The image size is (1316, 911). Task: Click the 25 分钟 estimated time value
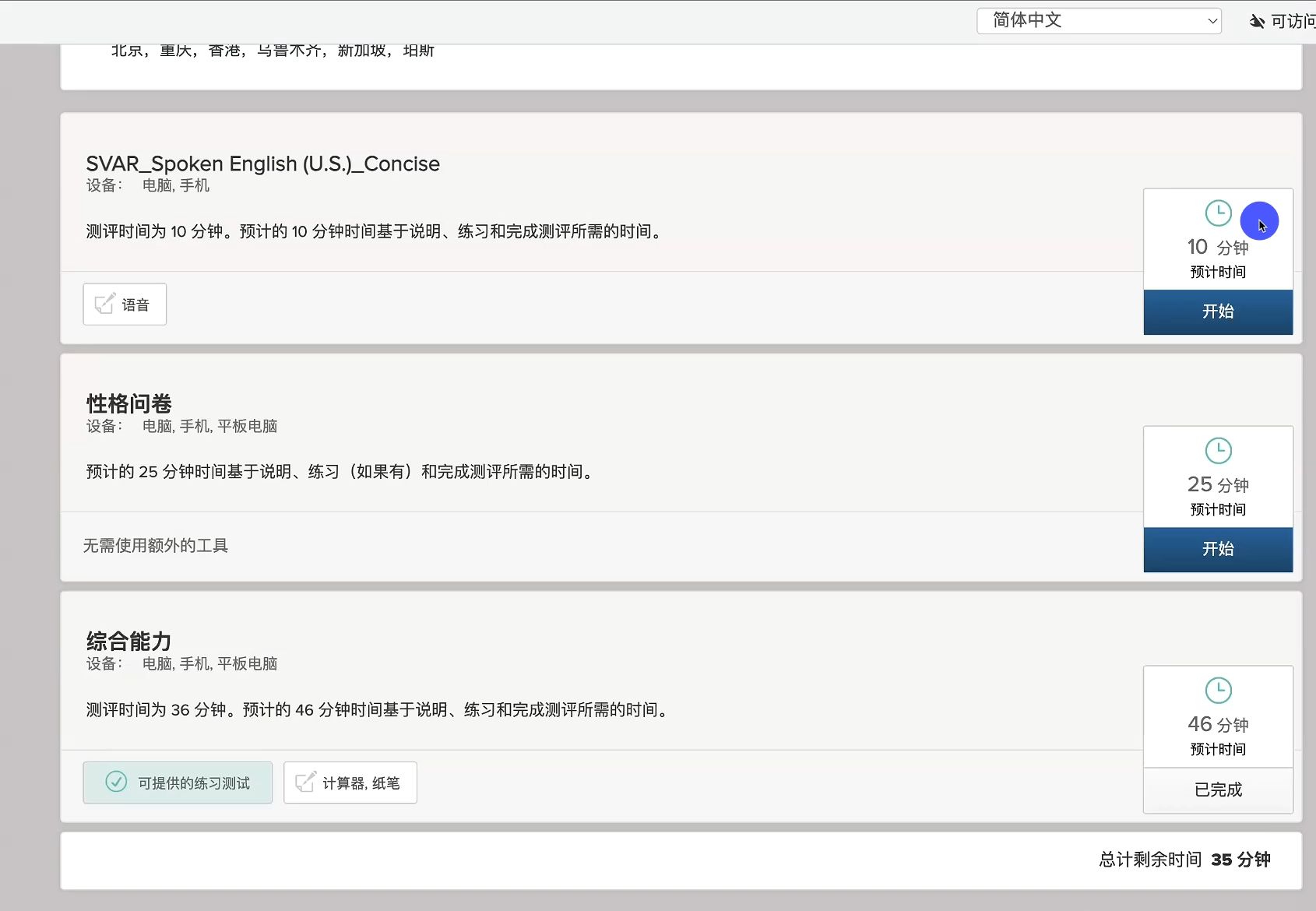click(x=1218, y=485)
